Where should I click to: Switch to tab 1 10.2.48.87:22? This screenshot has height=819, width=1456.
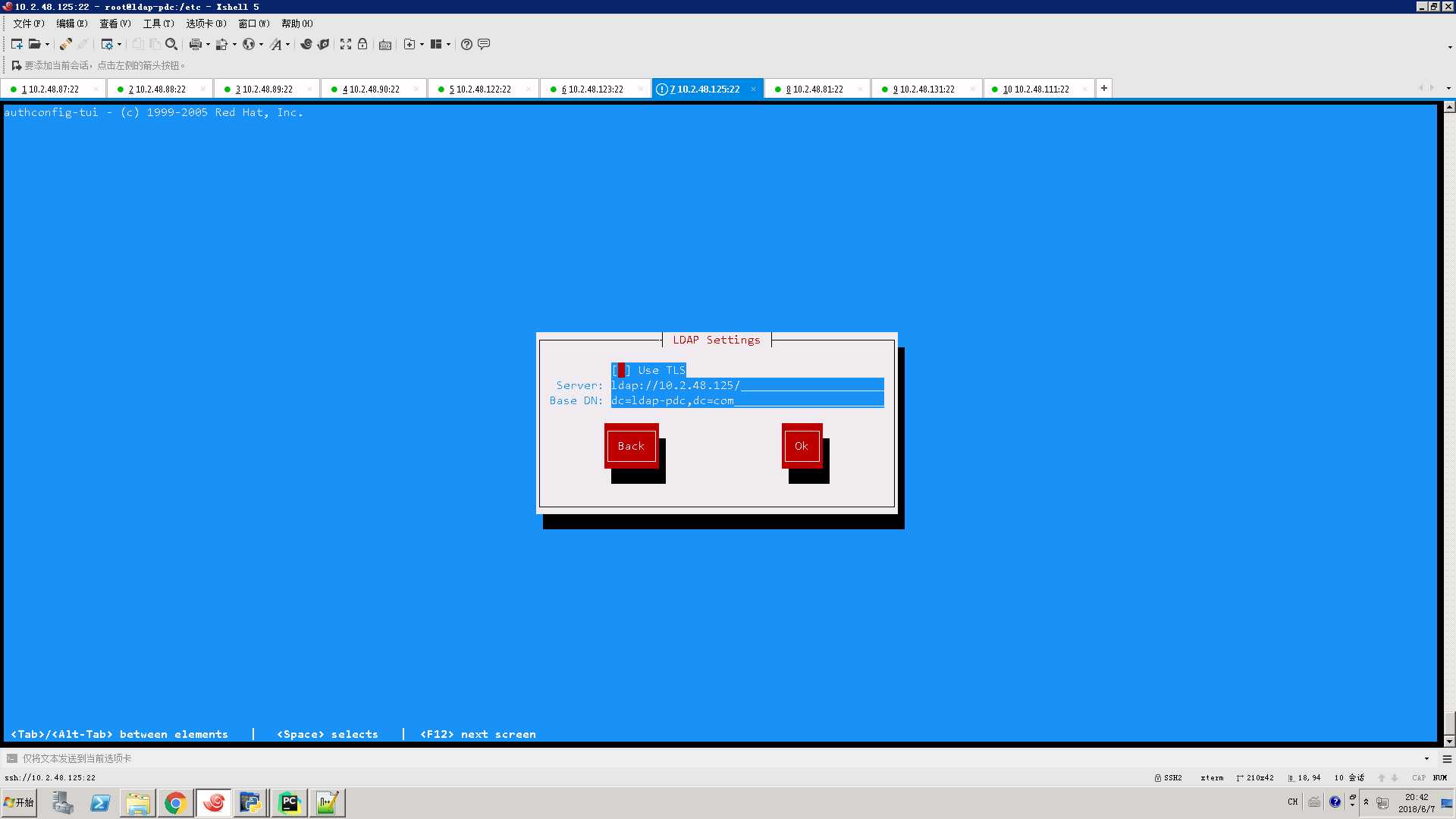coord(53,89)
